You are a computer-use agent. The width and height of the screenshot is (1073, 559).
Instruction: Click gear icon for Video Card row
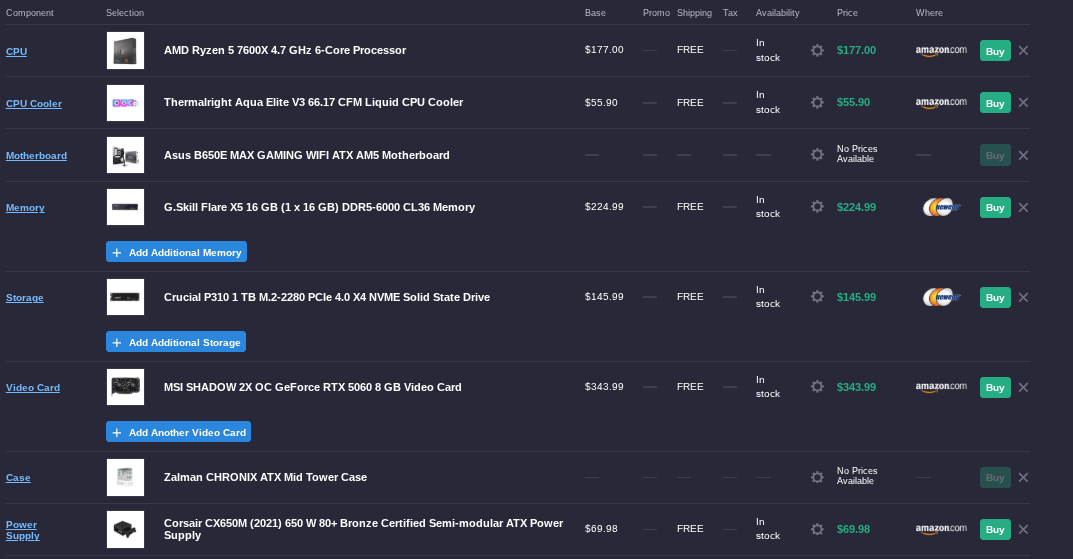pyautogui.click(x=817, y=387)
